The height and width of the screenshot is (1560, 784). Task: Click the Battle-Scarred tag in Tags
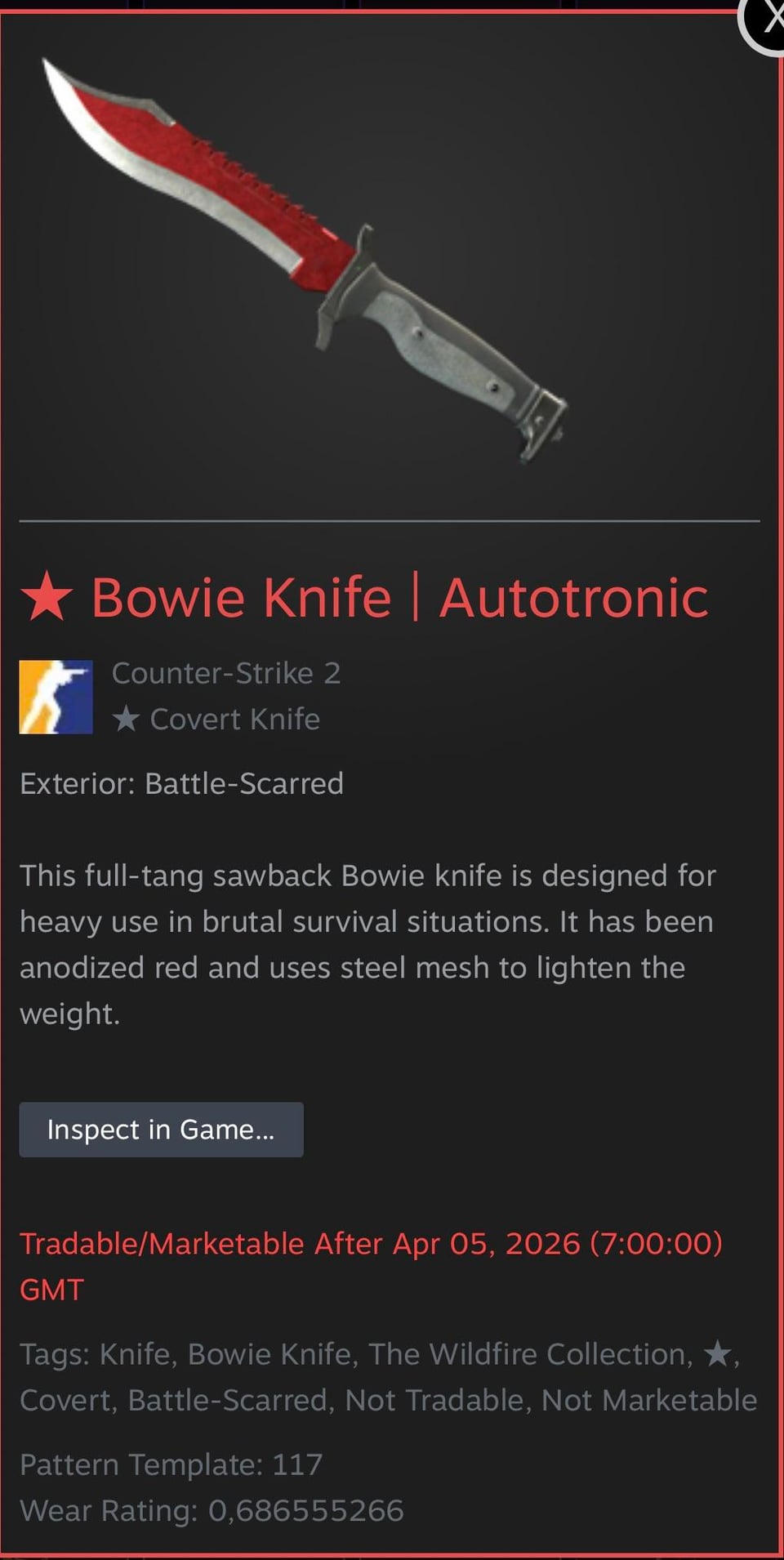coord(228,1400)
